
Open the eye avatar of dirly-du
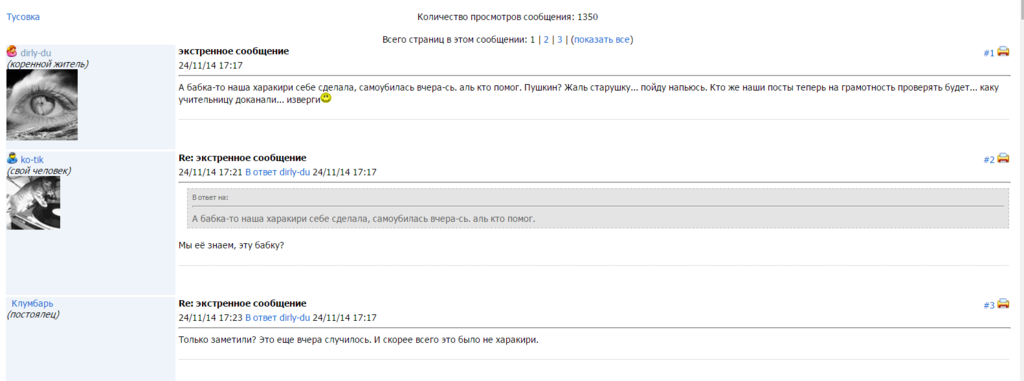(42, 105)
